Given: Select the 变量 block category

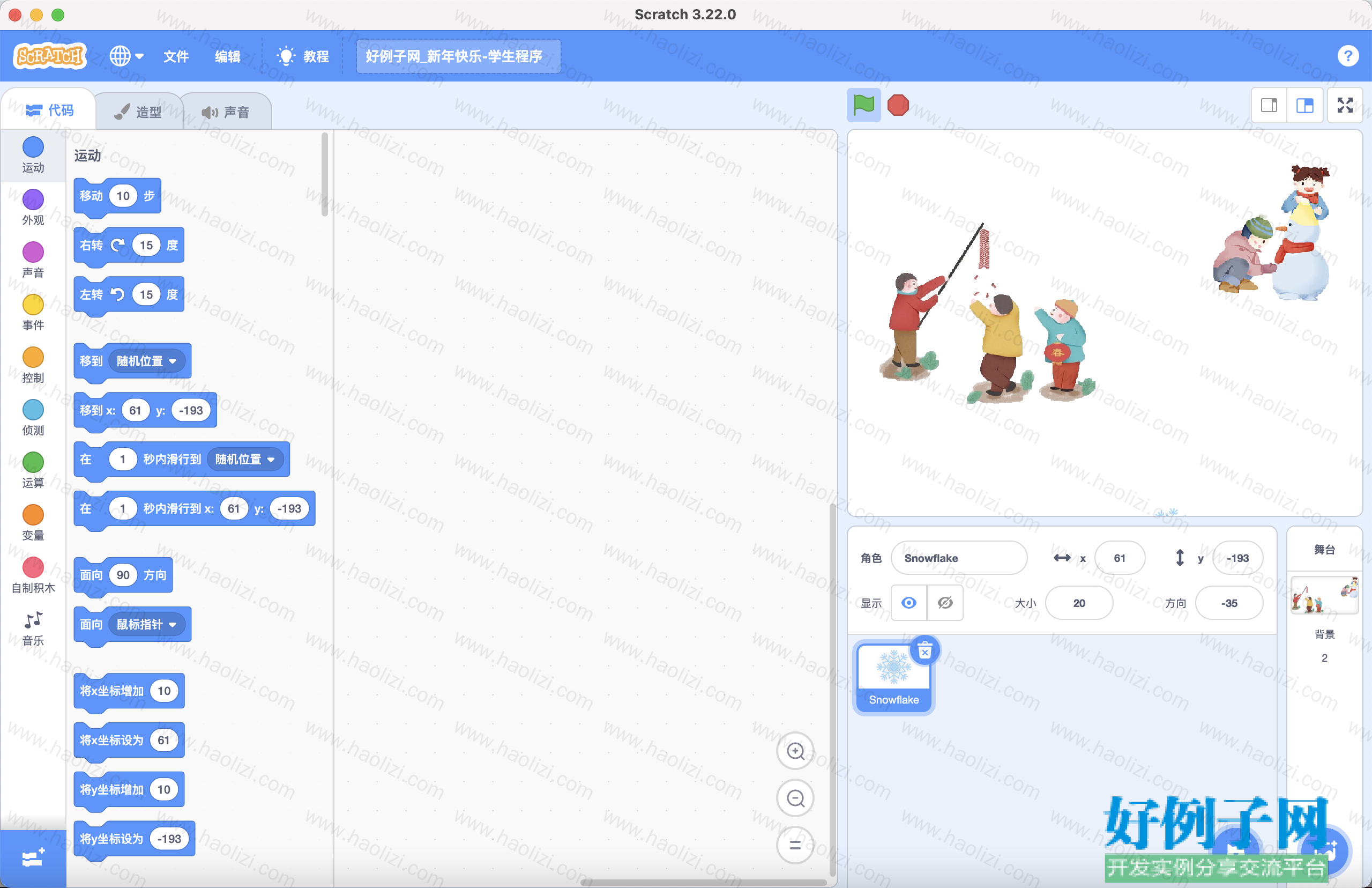Looking at the screenshot, I should [x=33, y=523].
